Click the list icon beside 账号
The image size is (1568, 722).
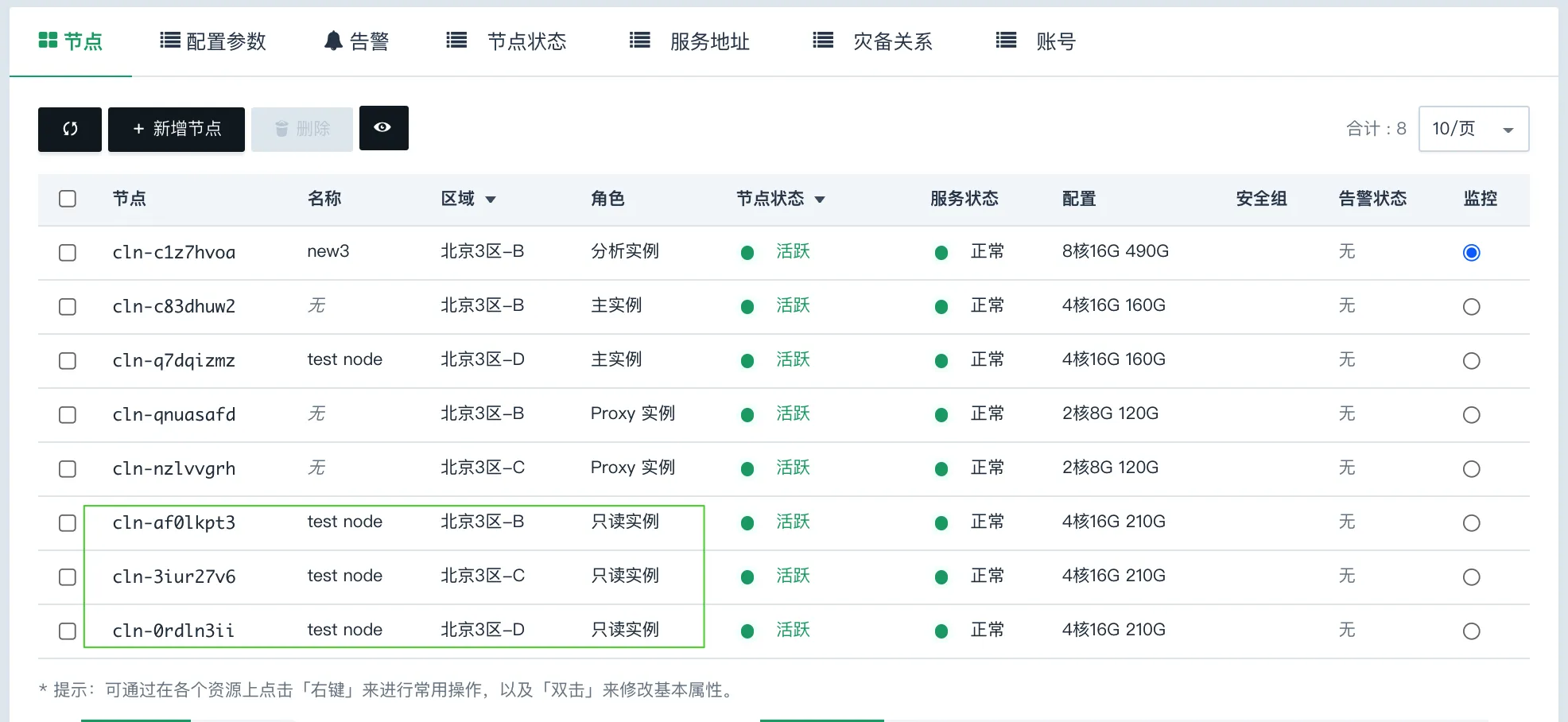point(1006,41)
